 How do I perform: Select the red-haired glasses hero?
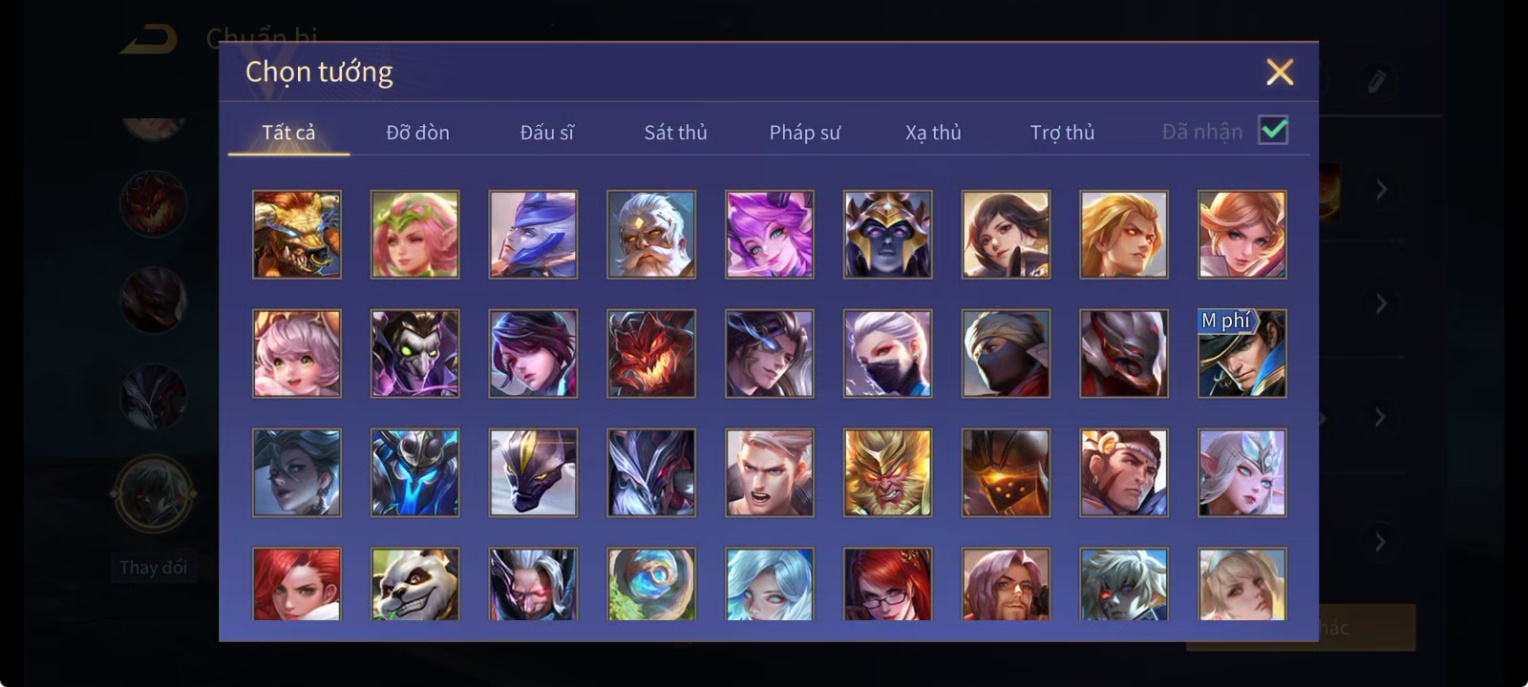pos(887,584)
